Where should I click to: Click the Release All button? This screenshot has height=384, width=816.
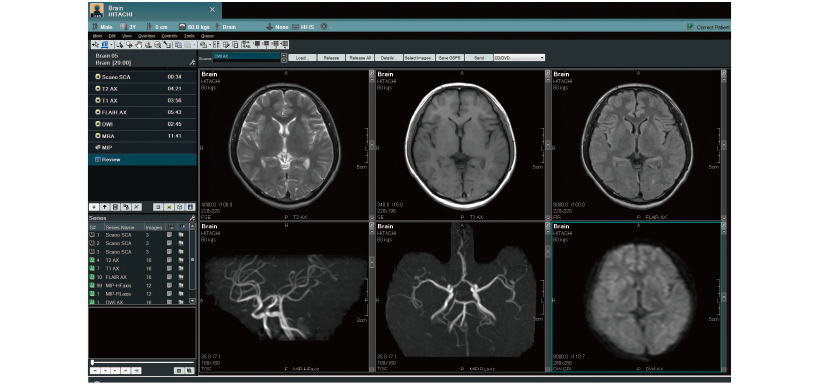click(x=360, y=58)
